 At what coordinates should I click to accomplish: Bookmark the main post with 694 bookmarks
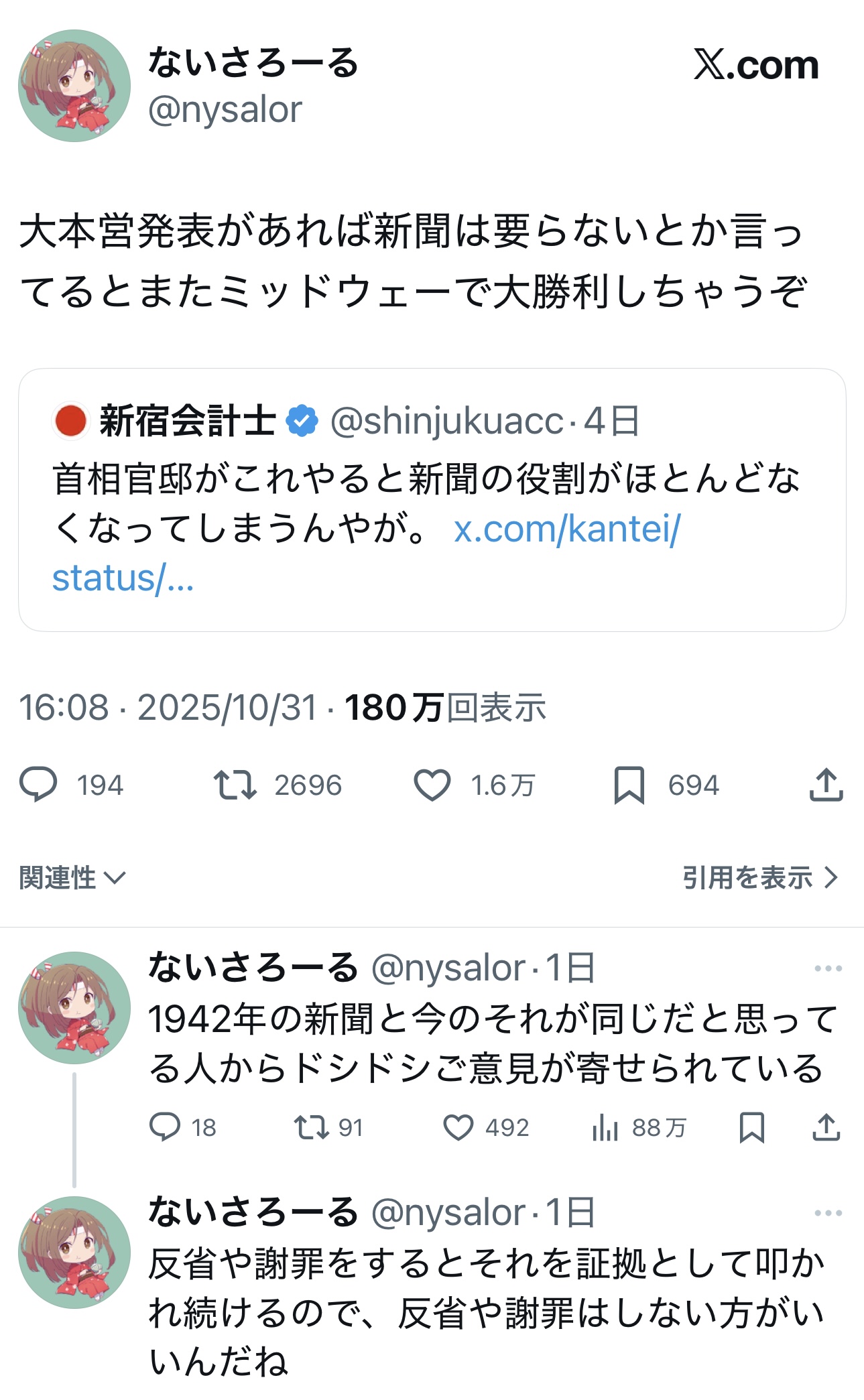point(629,785)
